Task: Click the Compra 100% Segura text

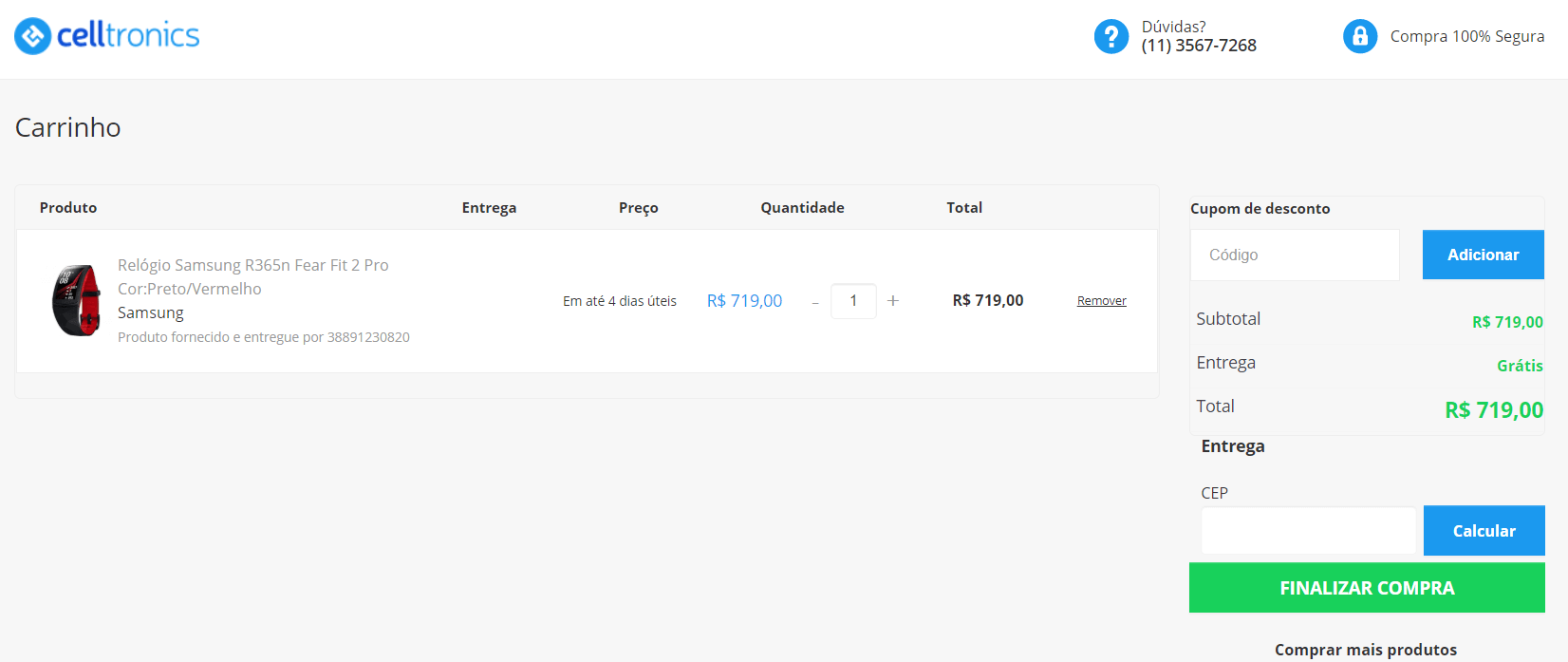Action: (x=1466, y=36)
